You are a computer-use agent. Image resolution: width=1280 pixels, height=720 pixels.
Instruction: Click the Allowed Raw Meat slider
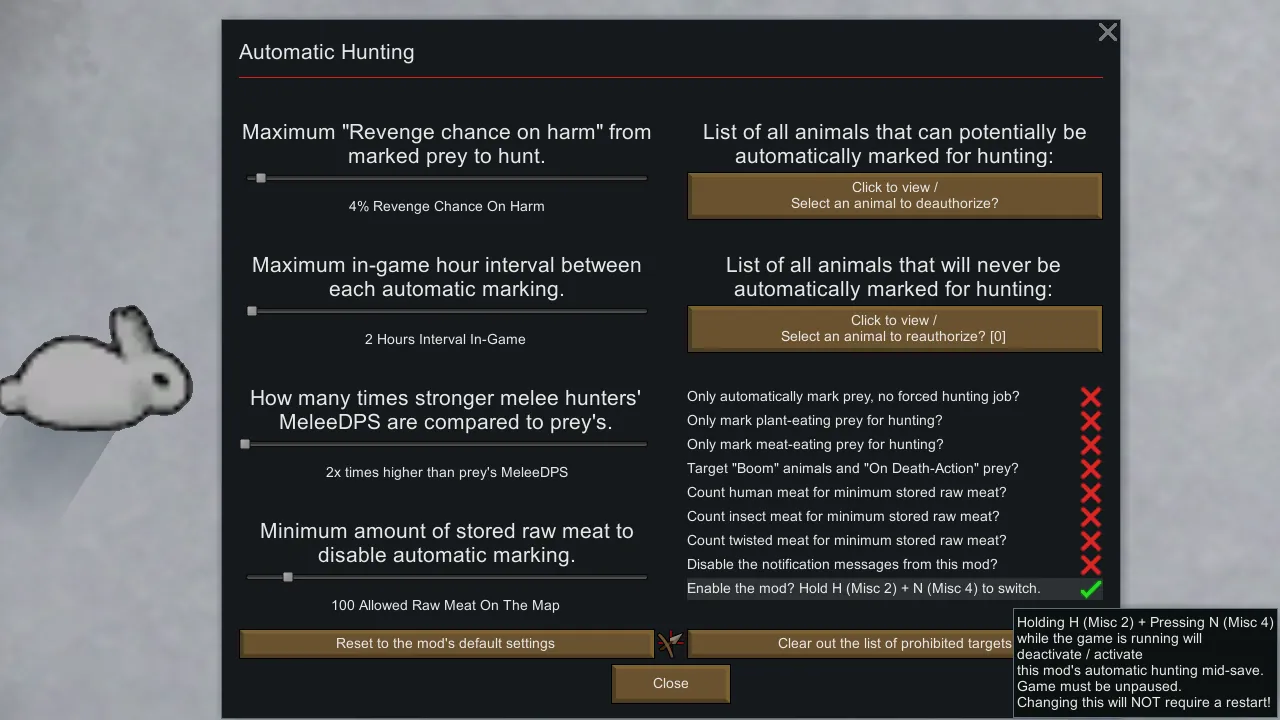[288, 577]
